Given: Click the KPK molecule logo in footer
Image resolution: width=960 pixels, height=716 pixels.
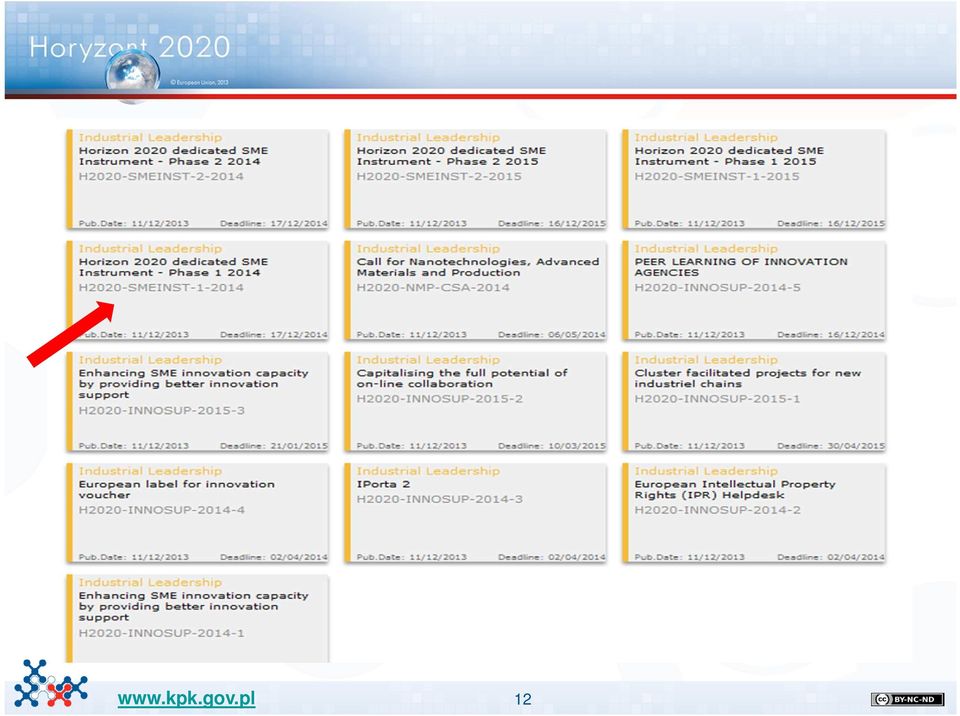Looking at the screenshot, I should [51, 683].
